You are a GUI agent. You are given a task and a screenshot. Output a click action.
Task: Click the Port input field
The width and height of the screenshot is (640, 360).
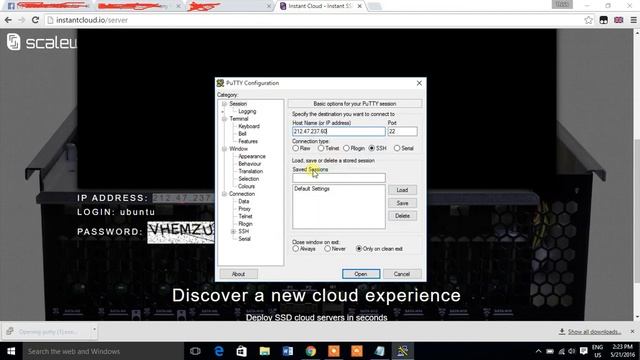(402, 131)
